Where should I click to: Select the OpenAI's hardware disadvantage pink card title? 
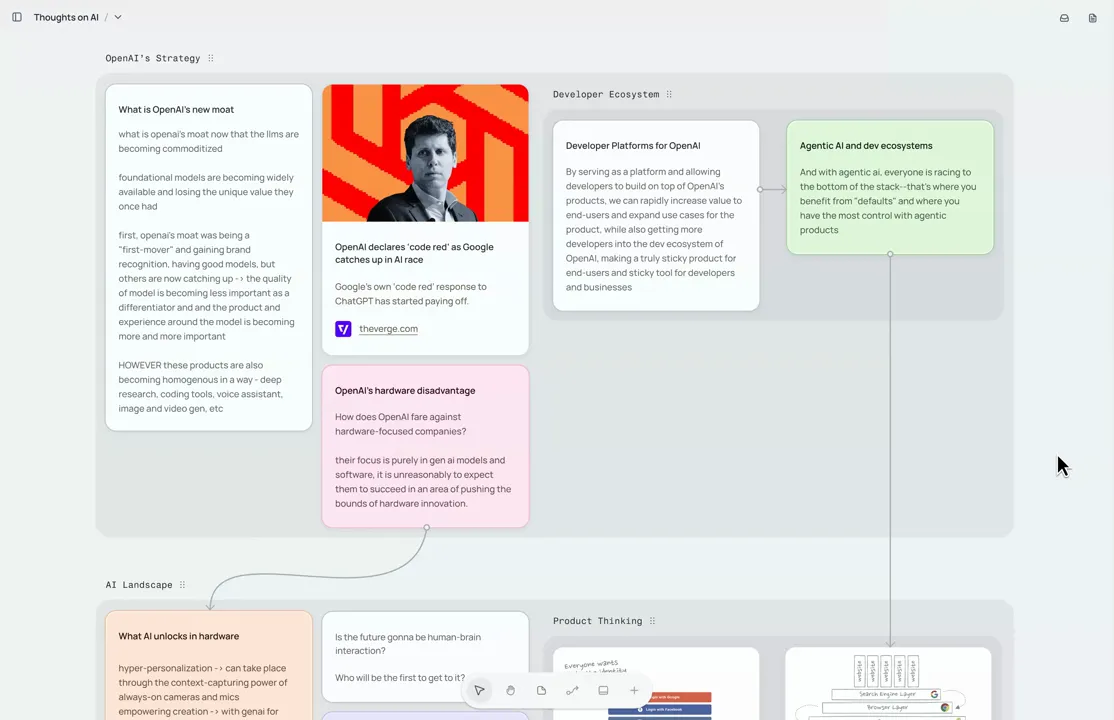tap(405, 390)
